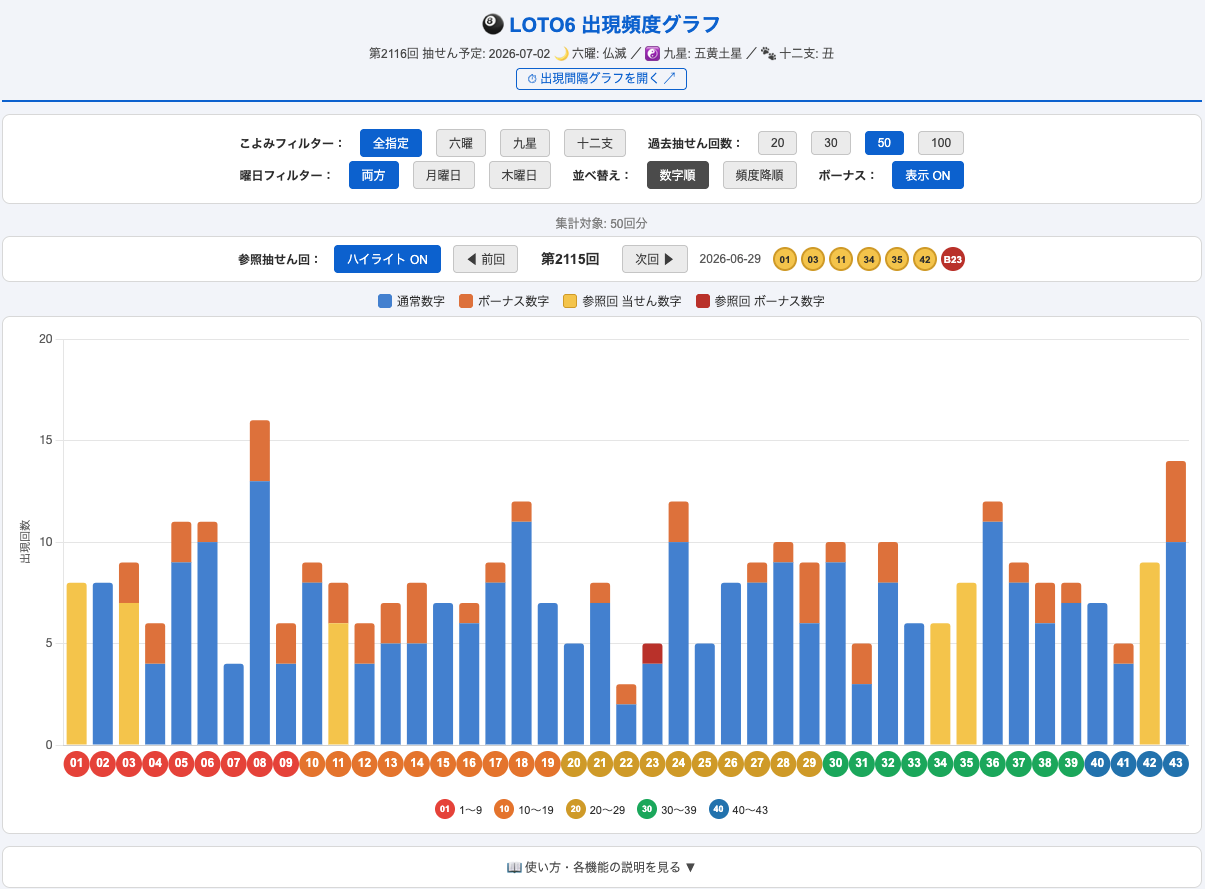The height and width of the screenshot is (889, 1205).
Task: Set past draws count to 50
Action: click(884, 143)
